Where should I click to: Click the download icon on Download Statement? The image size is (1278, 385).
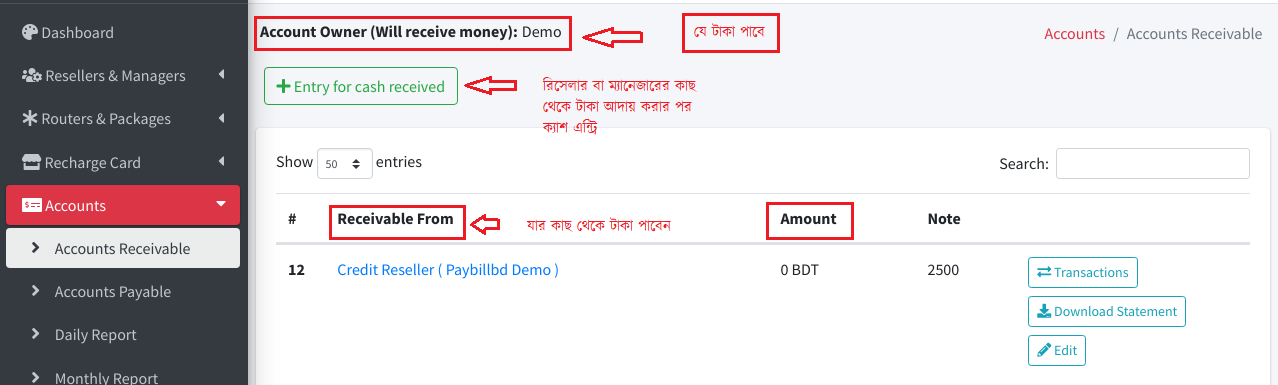coord(1044,311)
